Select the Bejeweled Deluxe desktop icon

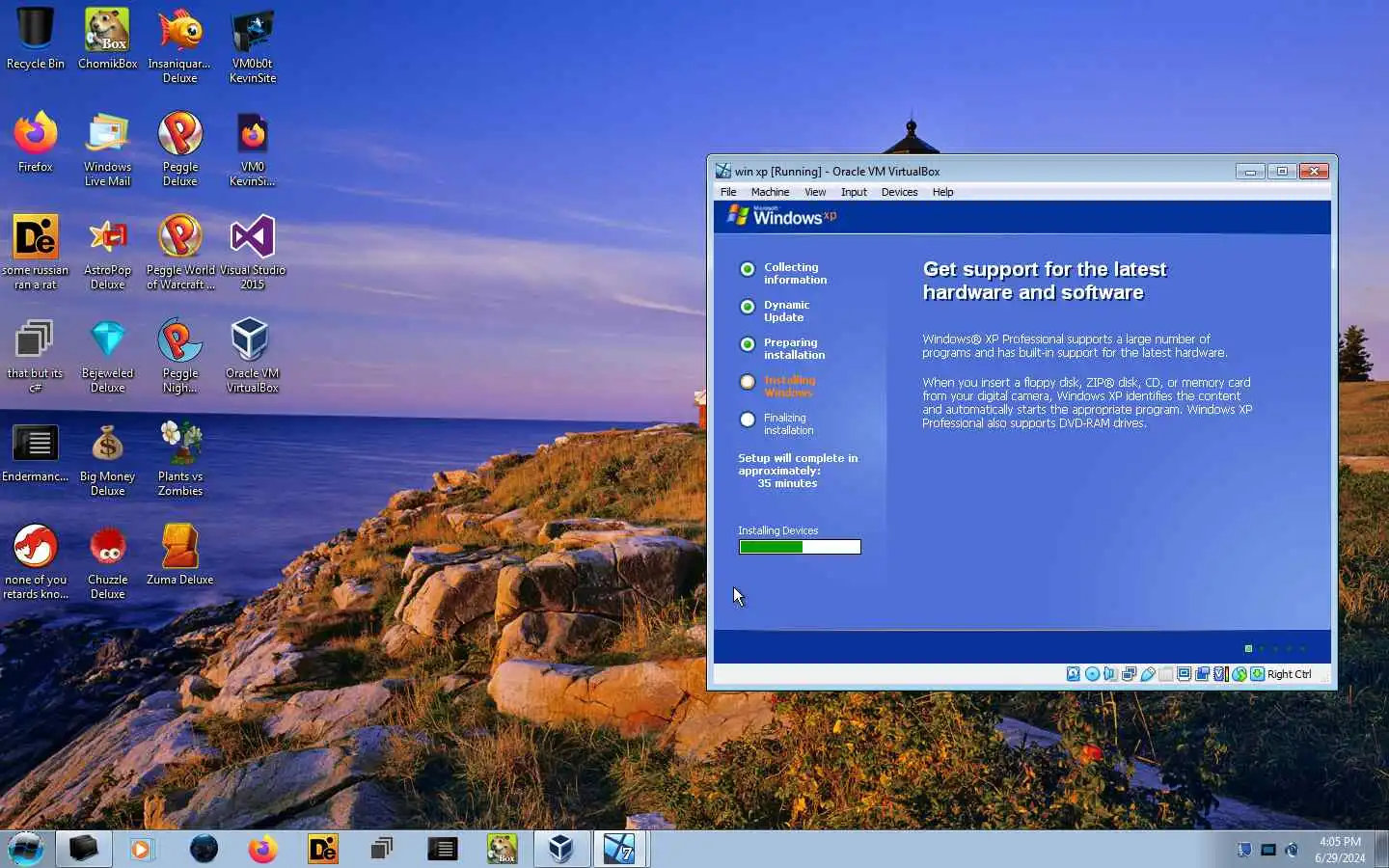[x=108, y=355]
